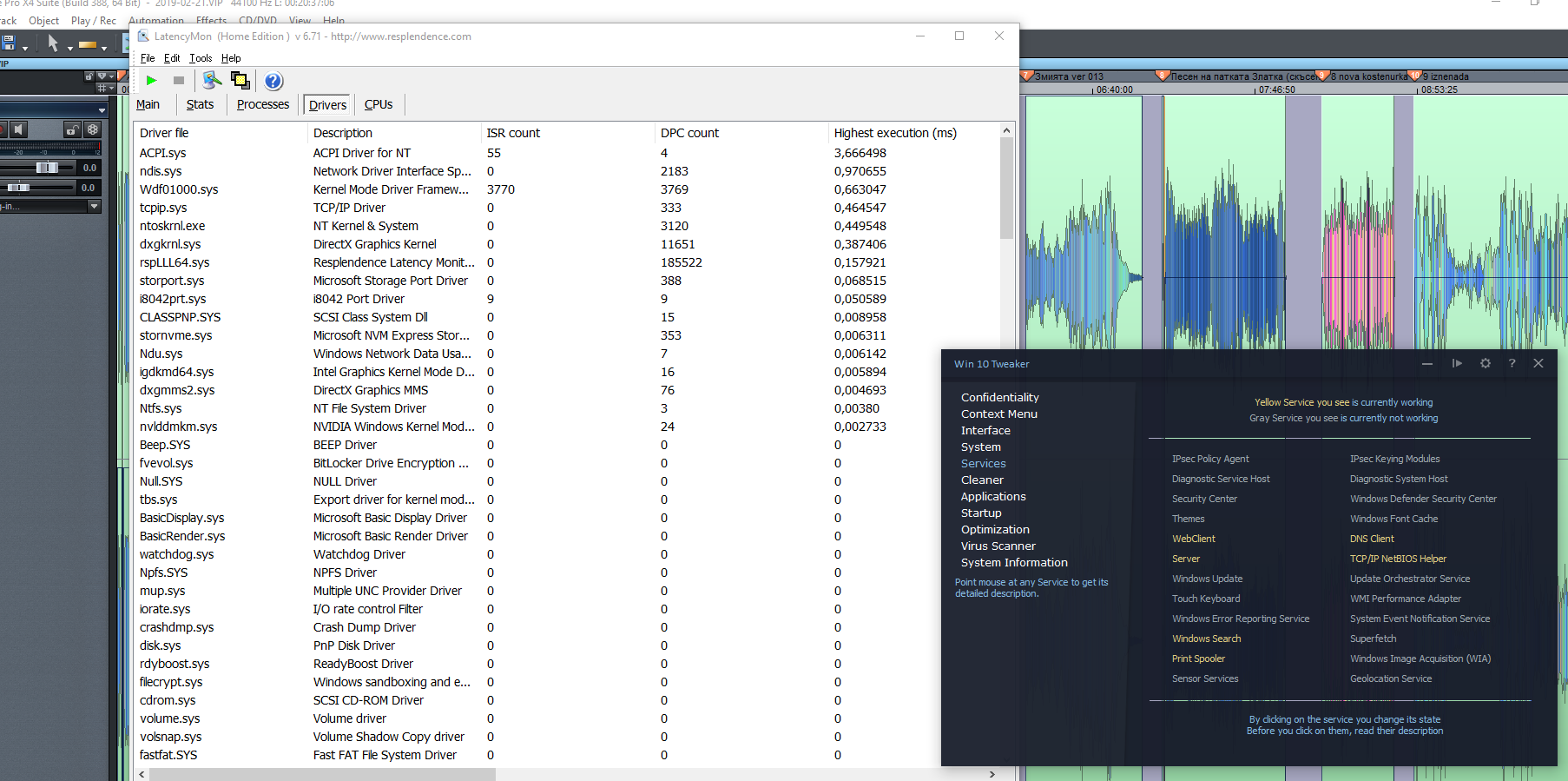
Task: Click the computer with green pen icon
Action: 212,81
